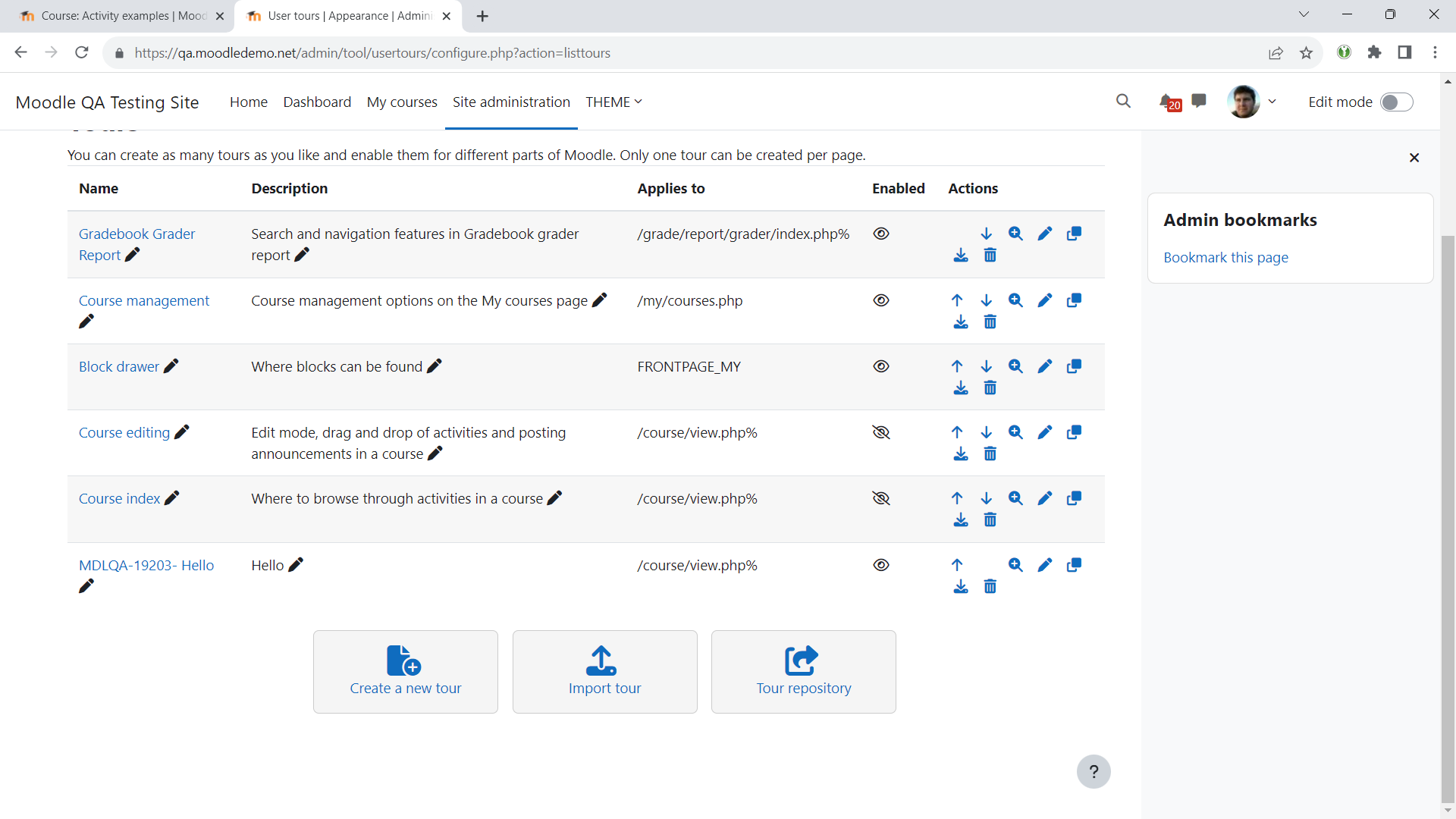Click Moodle QA Testing Site title
The image size is (1456, 819).
[107, 102]
